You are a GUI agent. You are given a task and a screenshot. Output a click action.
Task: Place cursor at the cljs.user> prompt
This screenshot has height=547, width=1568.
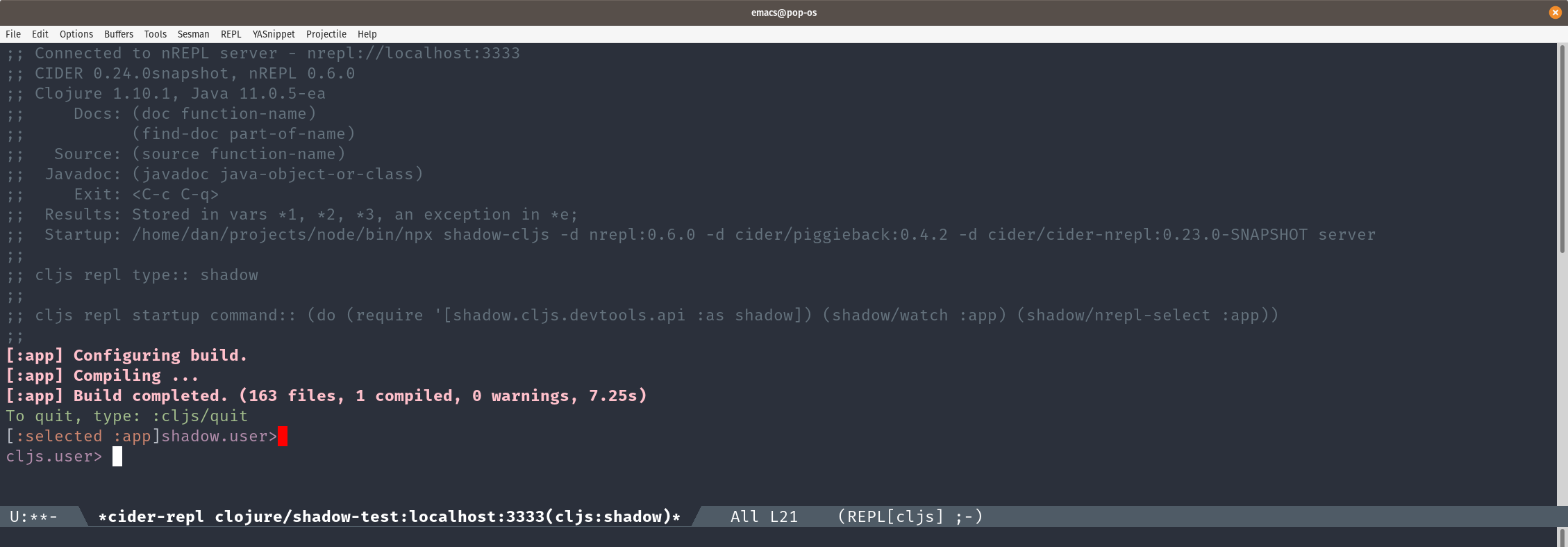117,457
